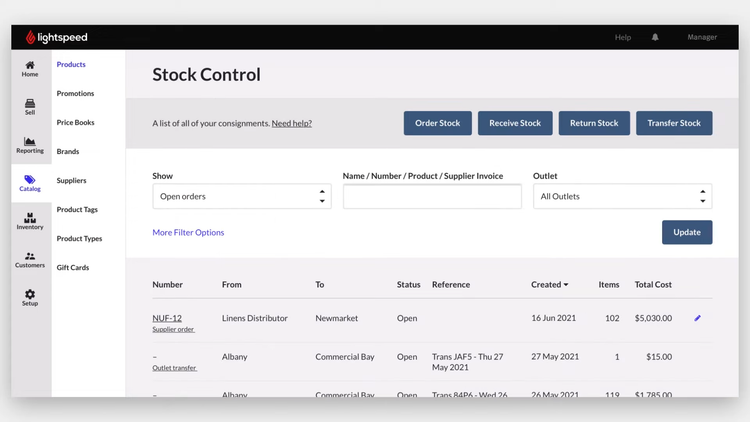Sort by the Created column header
The width and height of the screenshot is (750, 422).
549,285
